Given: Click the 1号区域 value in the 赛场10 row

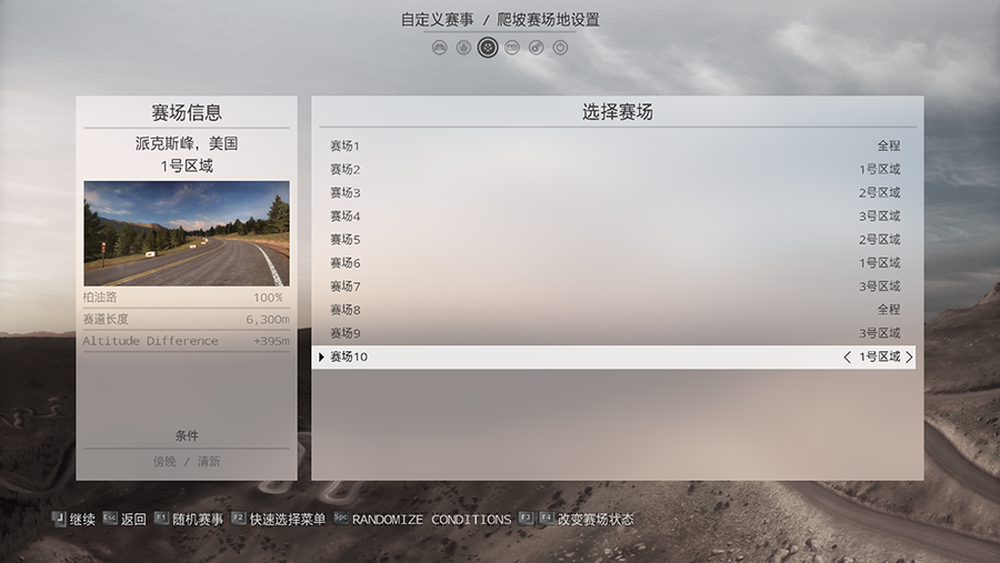Looking at the screenshot, I should click(x=879, y=357).
